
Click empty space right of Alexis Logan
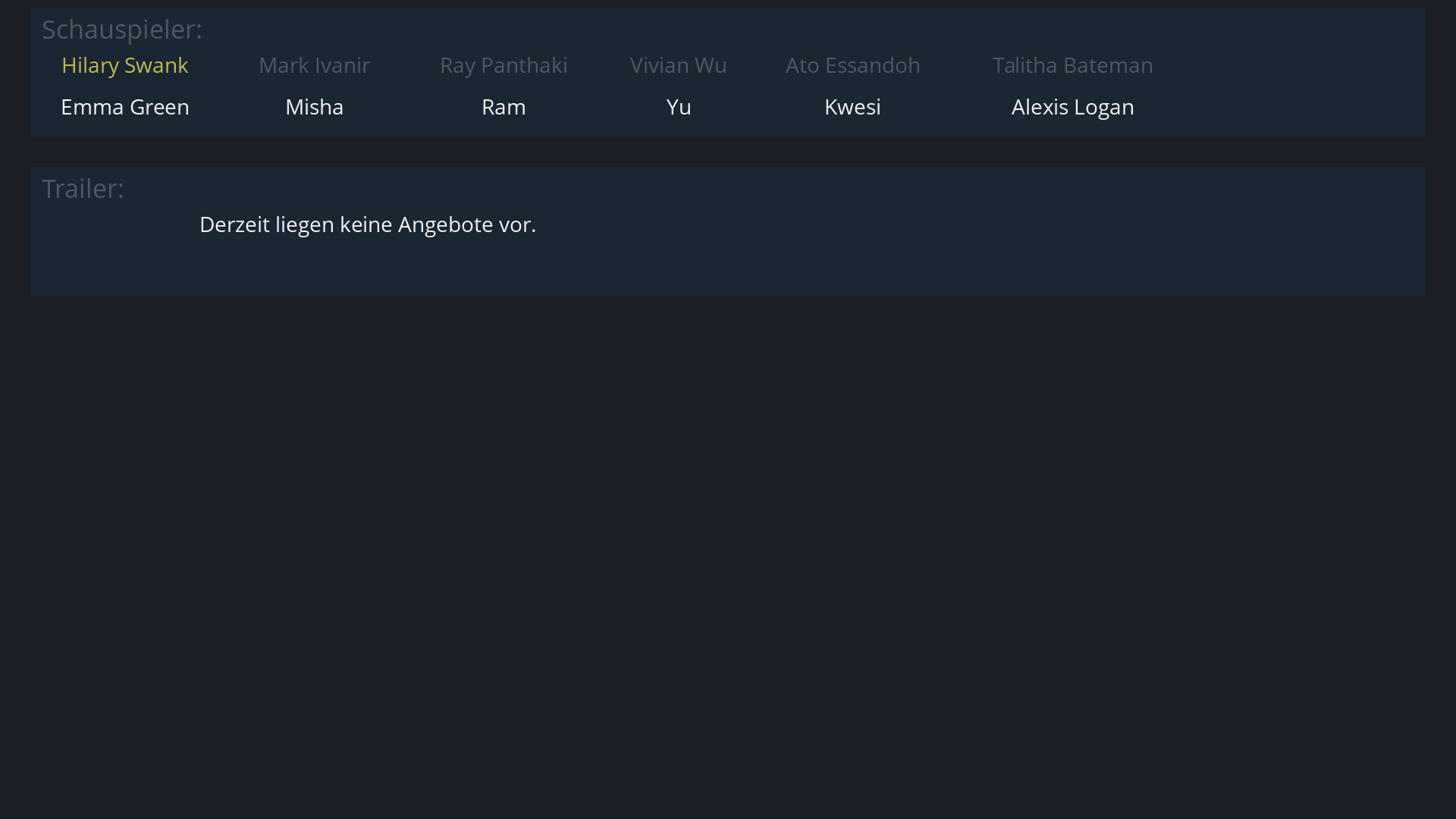point(1289,107)
